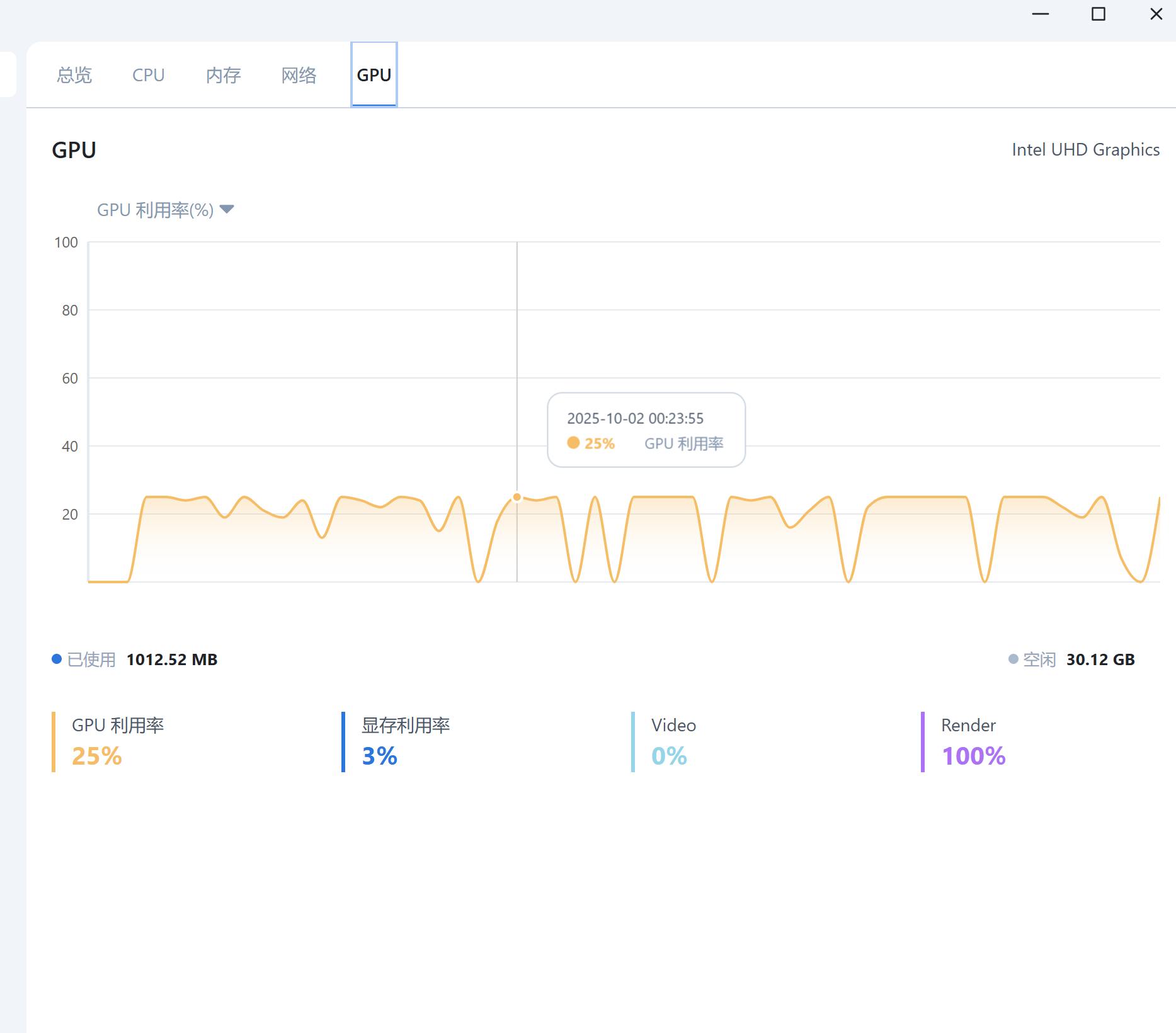Viewport: 1176px width, 1033px height.
Task: Click the gray 空闲 legend dot
Action: (x=1013, y=659)
